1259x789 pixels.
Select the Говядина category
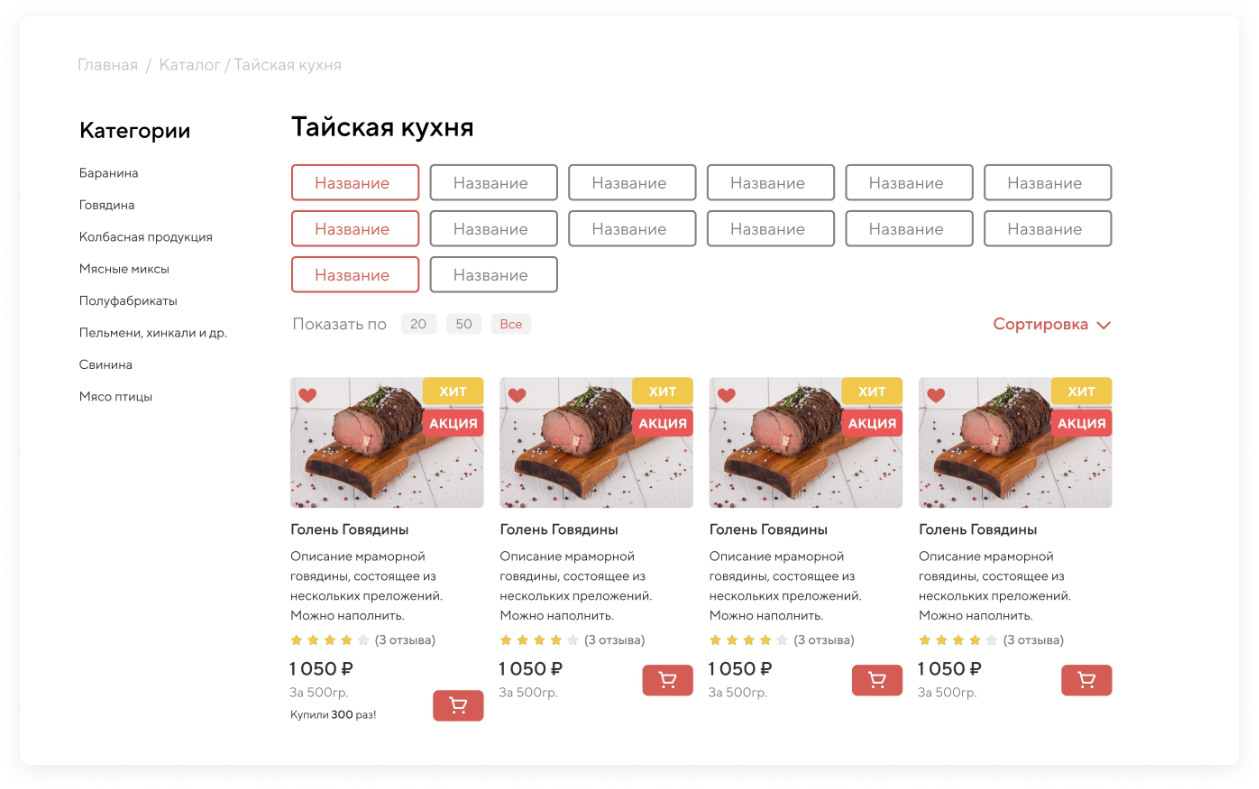[106, 204]
